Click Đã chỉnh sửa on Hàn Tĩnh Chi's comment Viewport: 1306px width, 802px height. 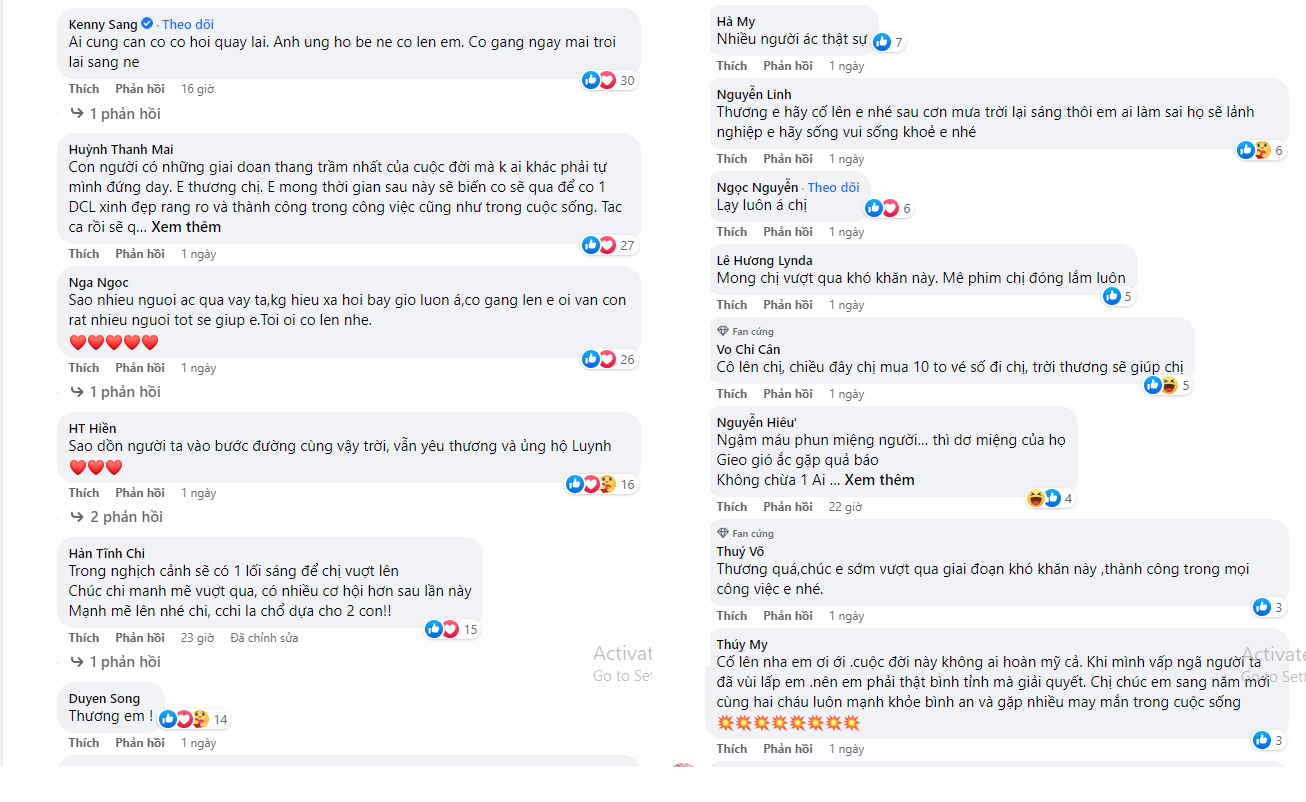(x=264, y=638)
